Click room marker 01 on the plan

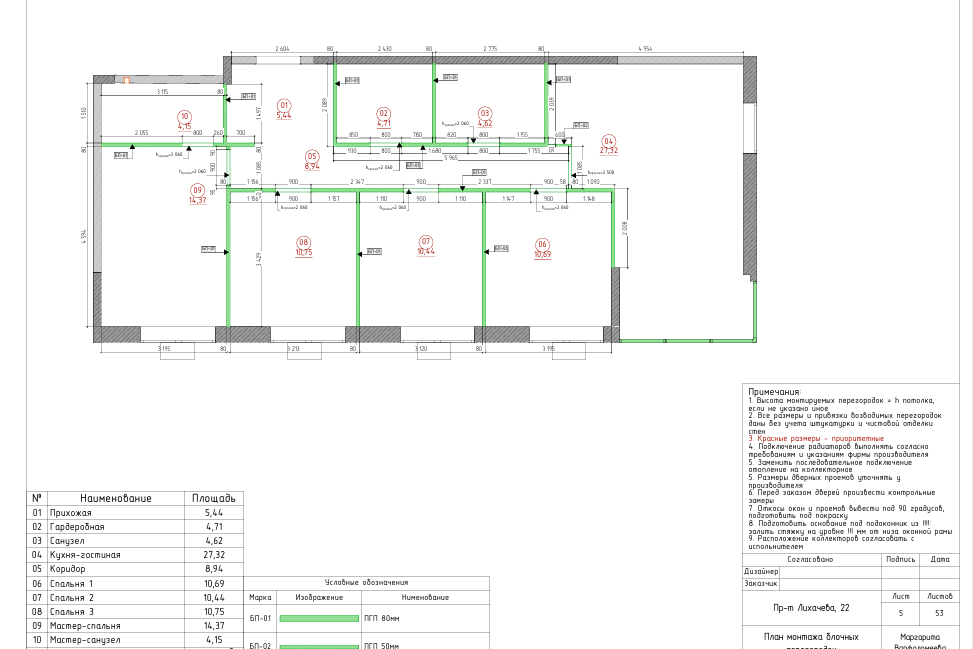283,105
